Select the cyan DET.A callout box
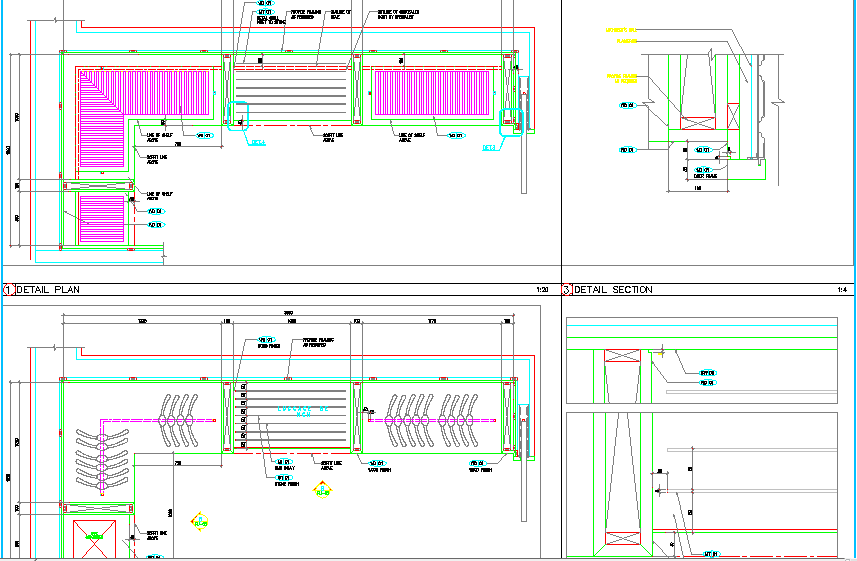 (x=238, y=116)
